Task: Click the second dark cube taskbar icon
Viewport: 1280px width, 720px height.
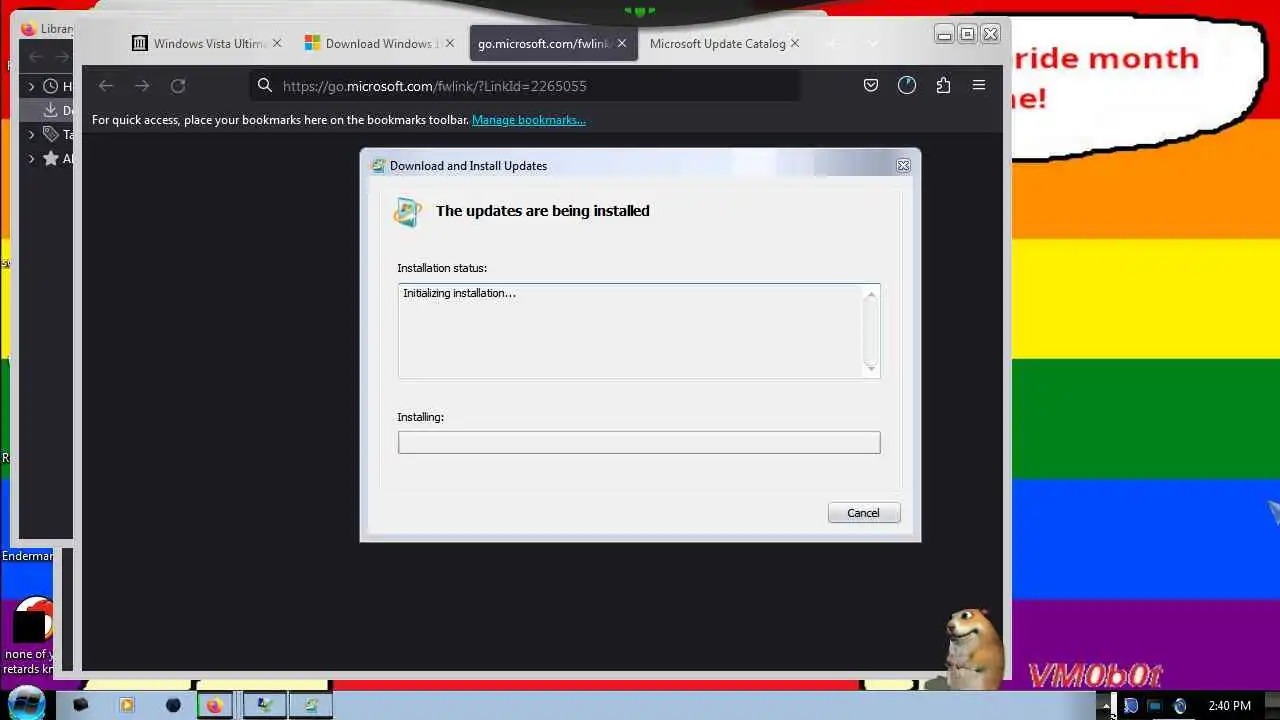Action: pyautogui.click(x=173, y=705)
